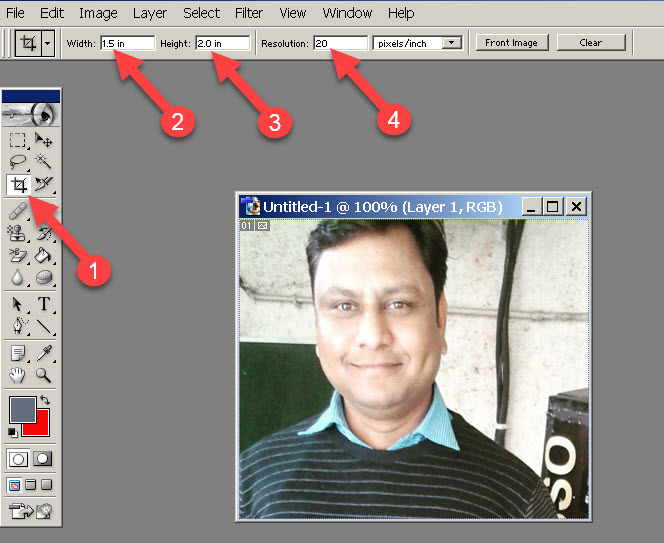Open the File menu
Viewport: 664px width, 543px height.
point(15,13)
